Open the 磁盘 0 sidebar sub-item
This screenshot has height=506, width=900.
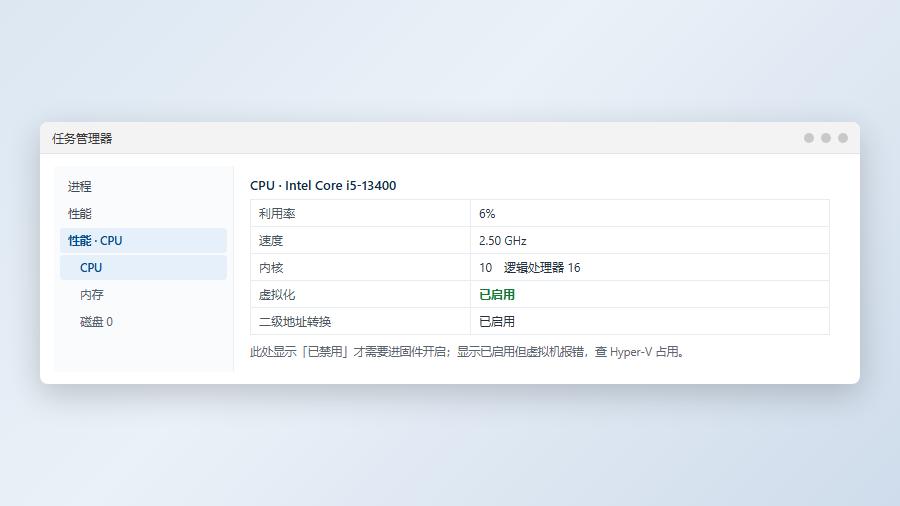click(143, 321)
